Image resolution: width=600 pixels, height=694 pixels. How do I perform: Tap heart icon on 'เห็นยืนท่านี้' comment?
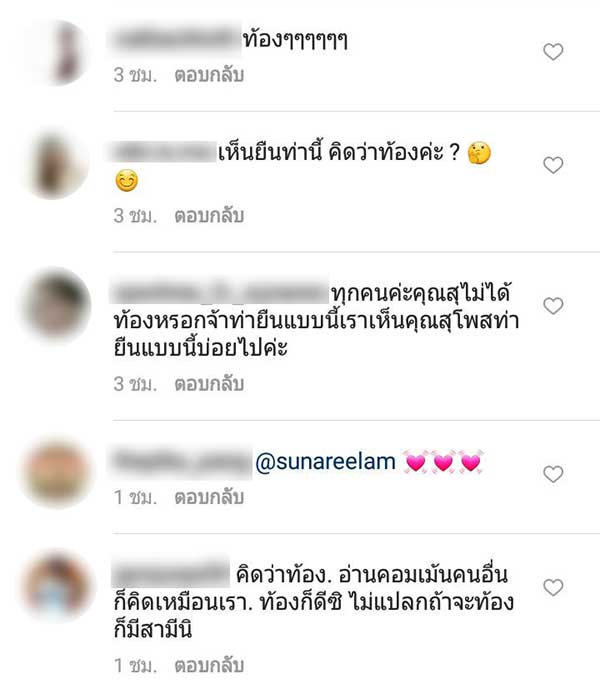tap(553, 165)
